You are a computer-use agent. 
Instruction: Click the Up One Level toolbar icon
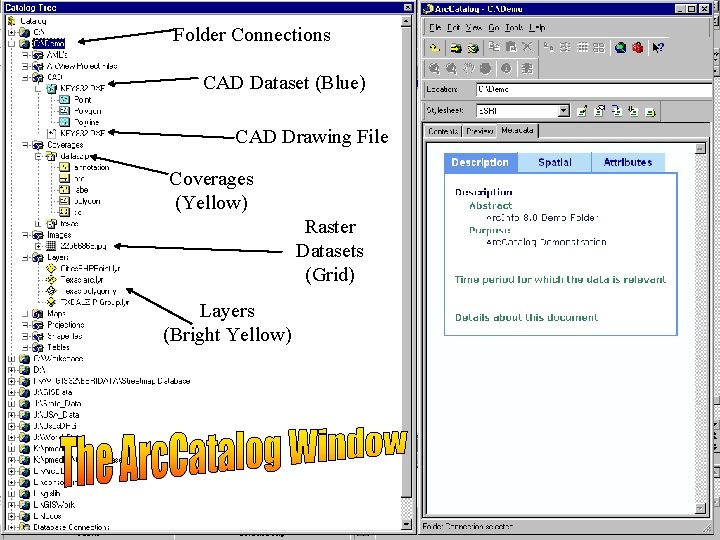pyautogui.click(x=434, y=47)
